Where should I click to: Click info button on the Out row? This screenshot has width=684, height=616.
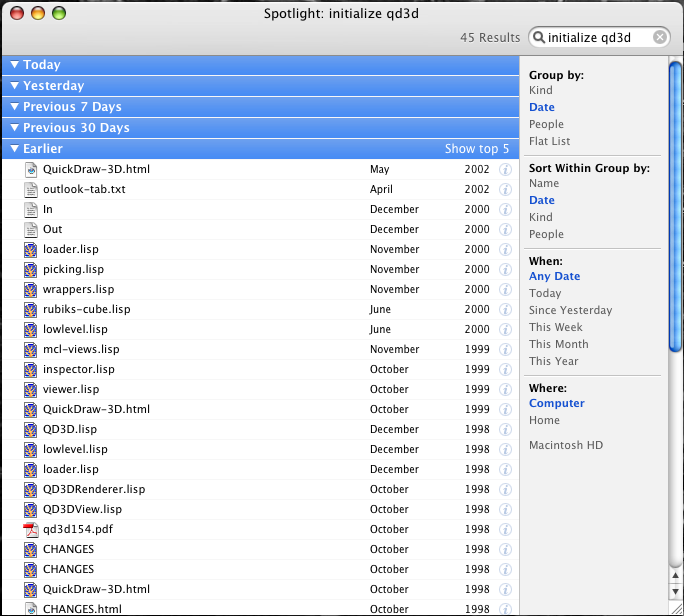point(505,229)
